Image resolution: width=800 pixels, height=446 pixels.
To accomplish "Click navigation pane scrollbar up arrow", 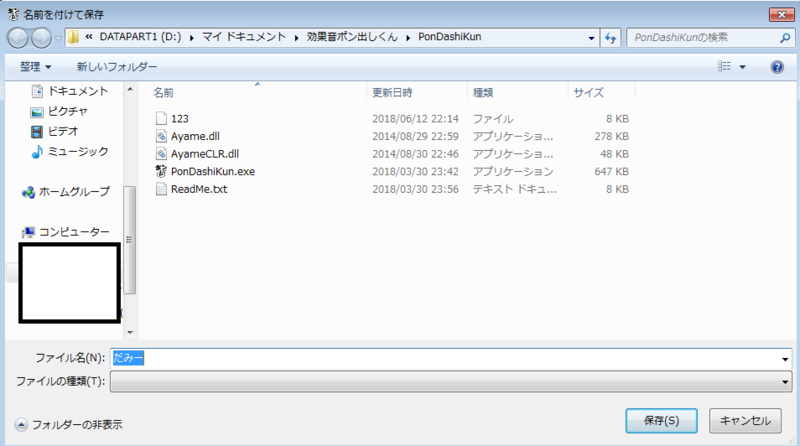I will (130, 89).
